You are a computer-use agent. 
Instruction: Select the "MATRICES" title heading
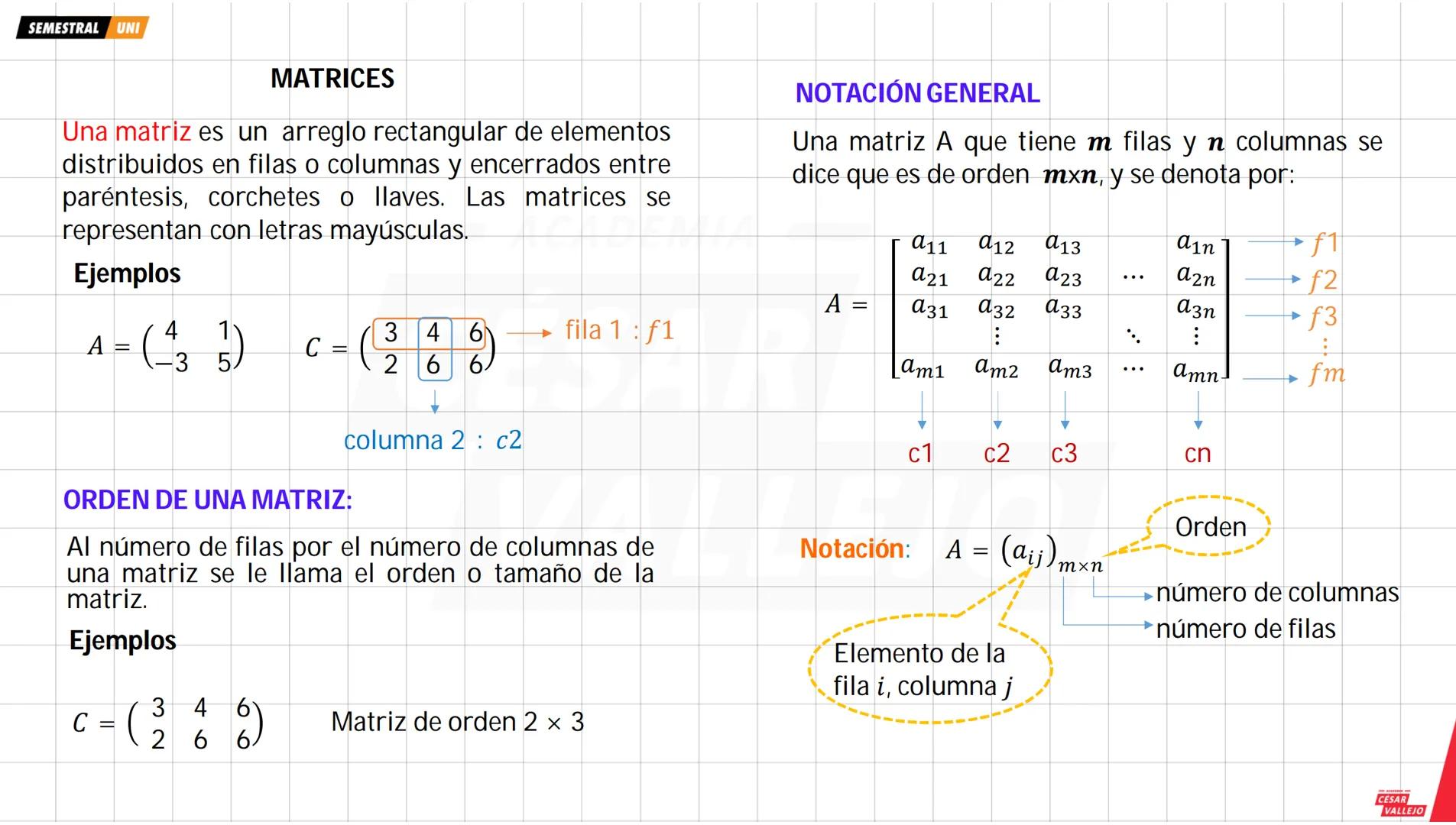click(x=332, y=79)
